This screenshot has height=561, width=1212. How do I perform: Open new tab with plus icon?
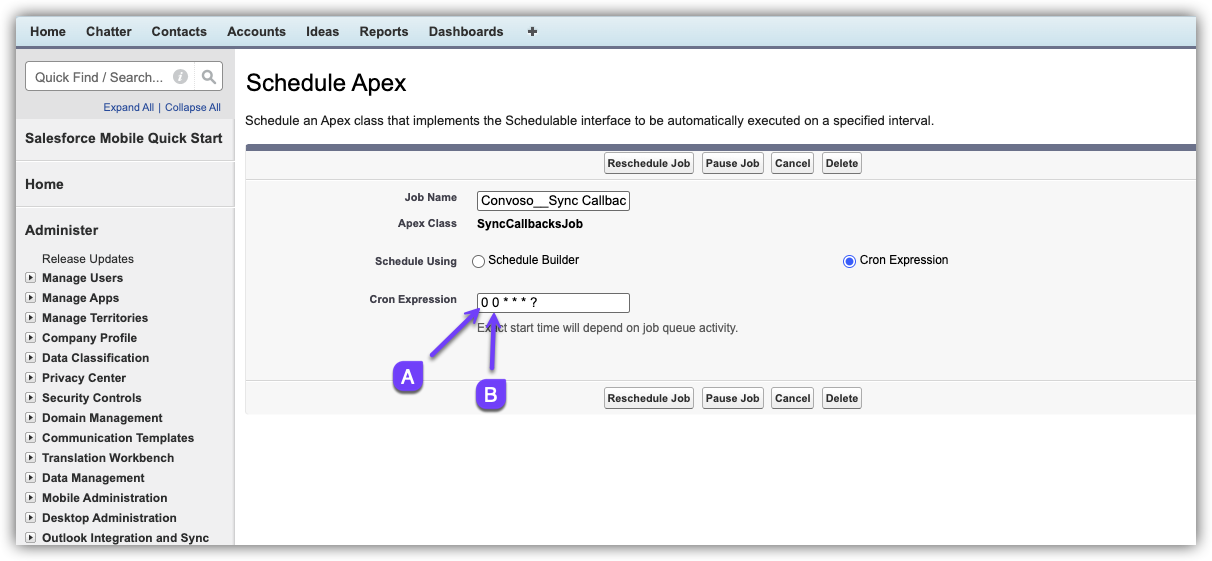pos(532,32)
